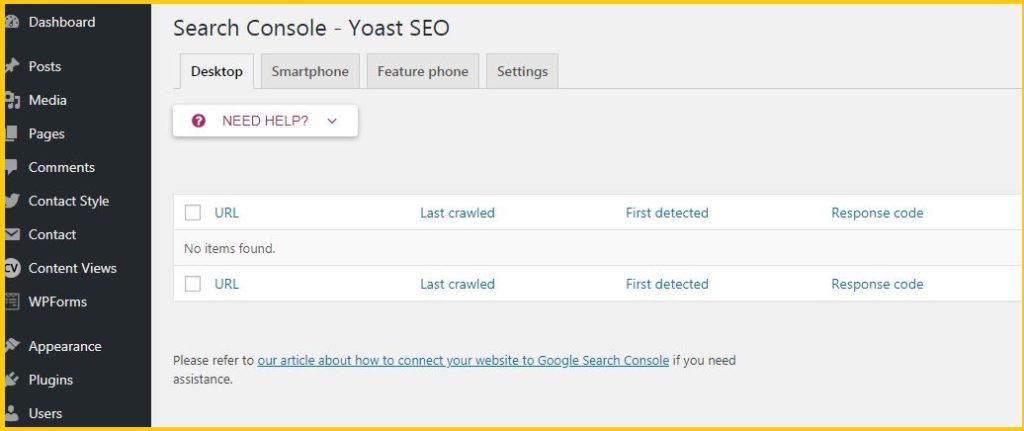Image resolution: width=1024 pixels, height=431 pixels.
Task: Click Response code in footer row
Action: [877, 284]
